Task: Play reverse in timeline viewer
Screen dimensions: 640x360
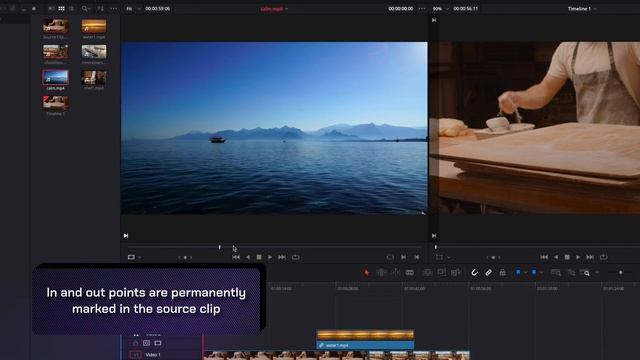Action: [556, 257]
